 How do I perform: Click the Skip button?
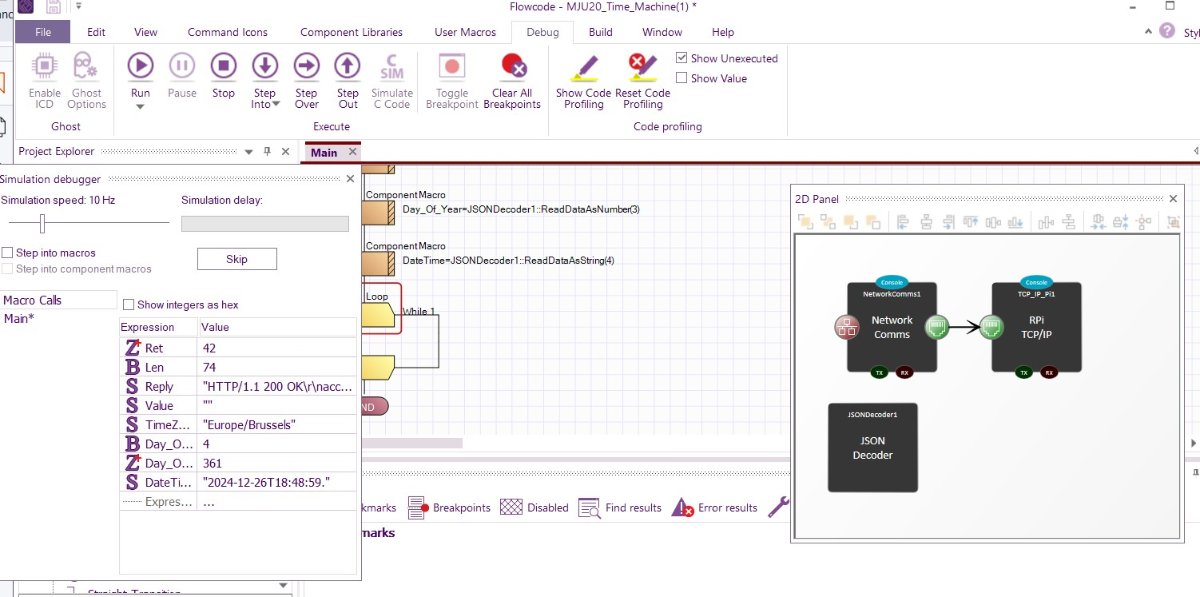click(x=237, y=259)
